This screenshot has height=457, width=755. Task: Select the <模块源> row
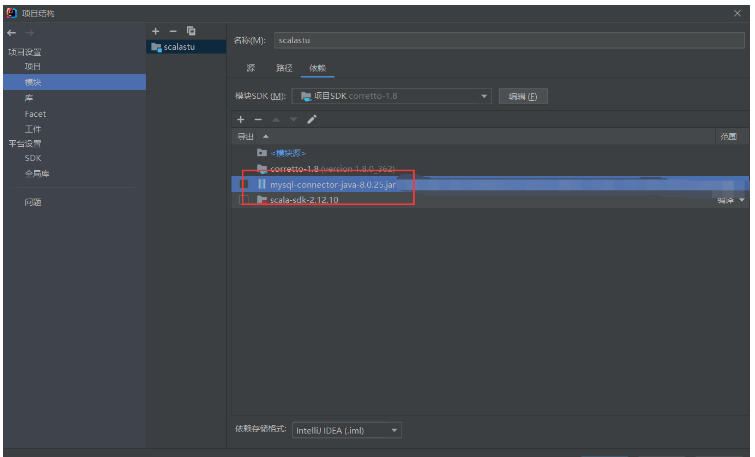pos(490,153)
